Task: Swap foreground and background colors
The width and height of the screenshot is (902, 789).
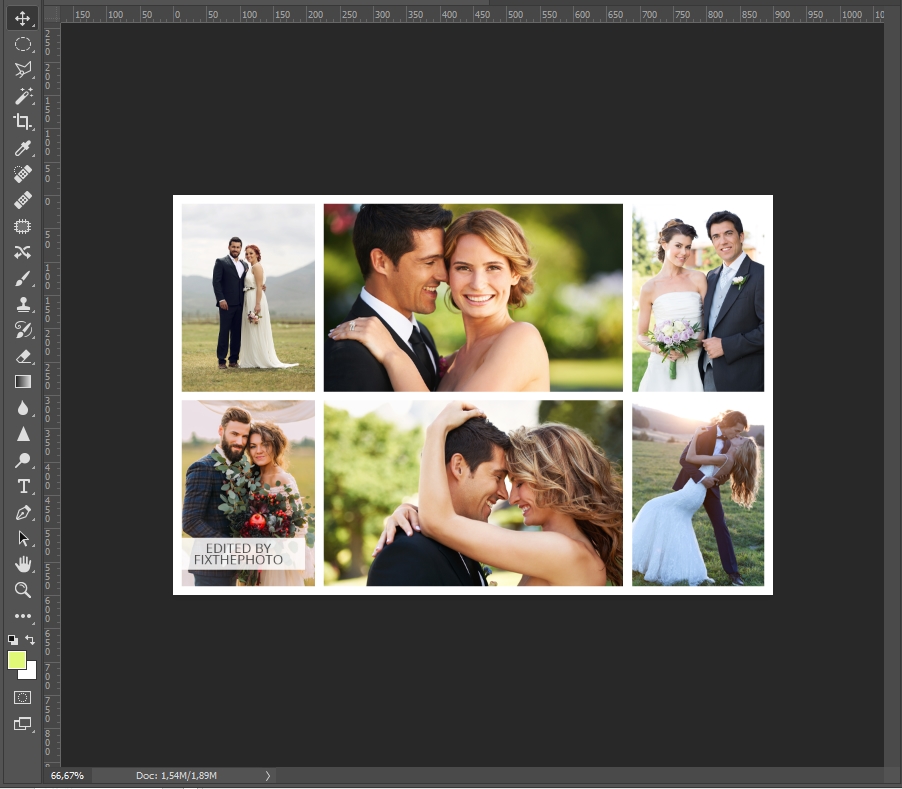Action: pos(30,639)
